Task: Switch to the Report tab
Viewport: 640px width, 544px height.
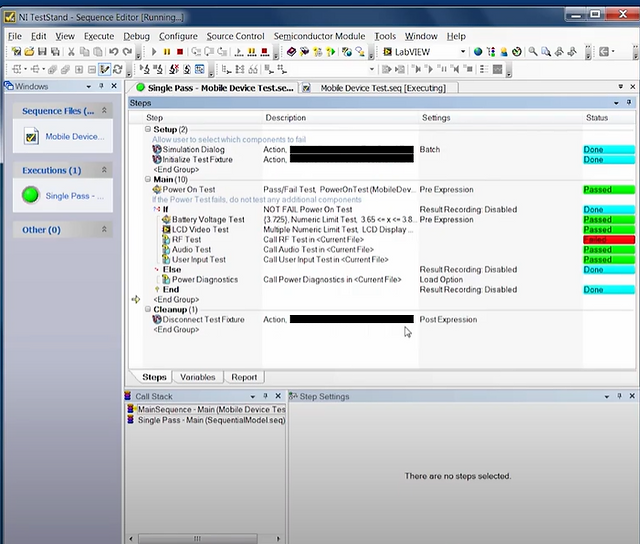Action: click(244, 377)
